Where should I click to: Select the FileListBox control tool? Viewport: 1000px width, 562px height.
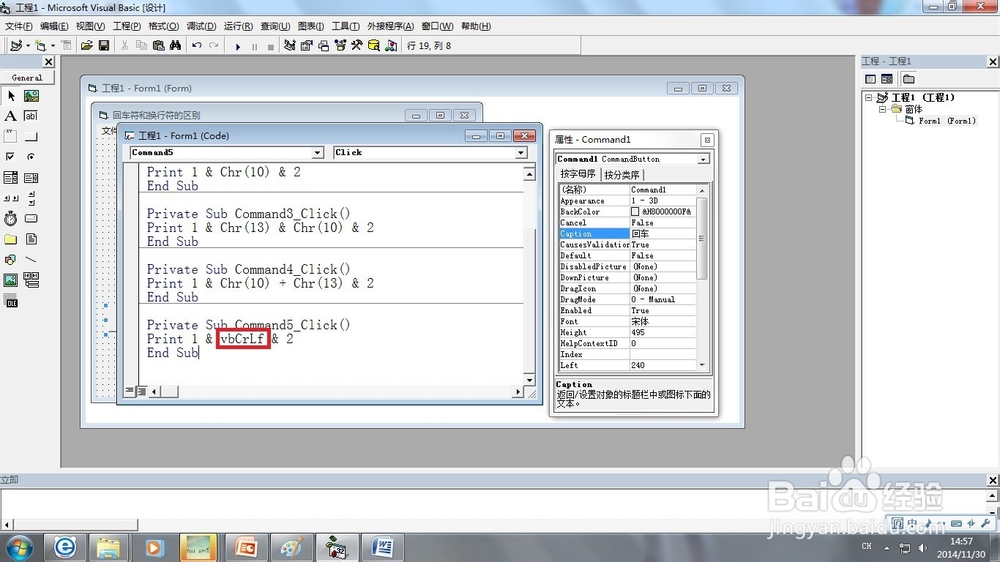[31, 239]
